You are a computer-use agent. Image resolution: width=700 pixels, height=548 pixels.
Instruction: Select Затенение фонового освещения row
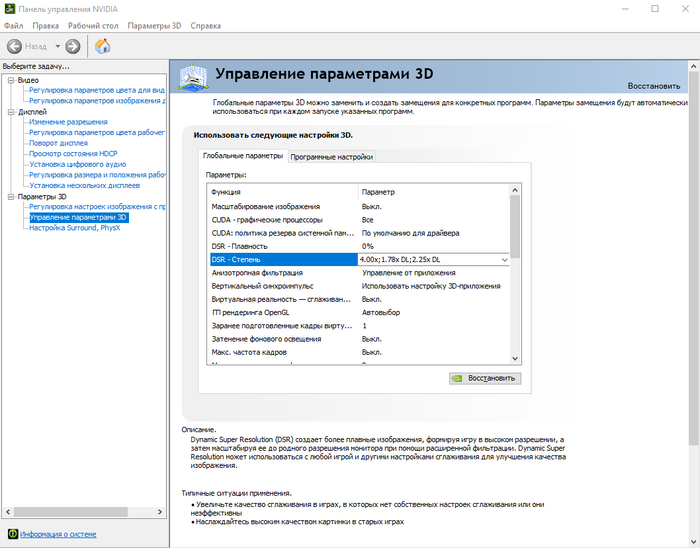359,339
